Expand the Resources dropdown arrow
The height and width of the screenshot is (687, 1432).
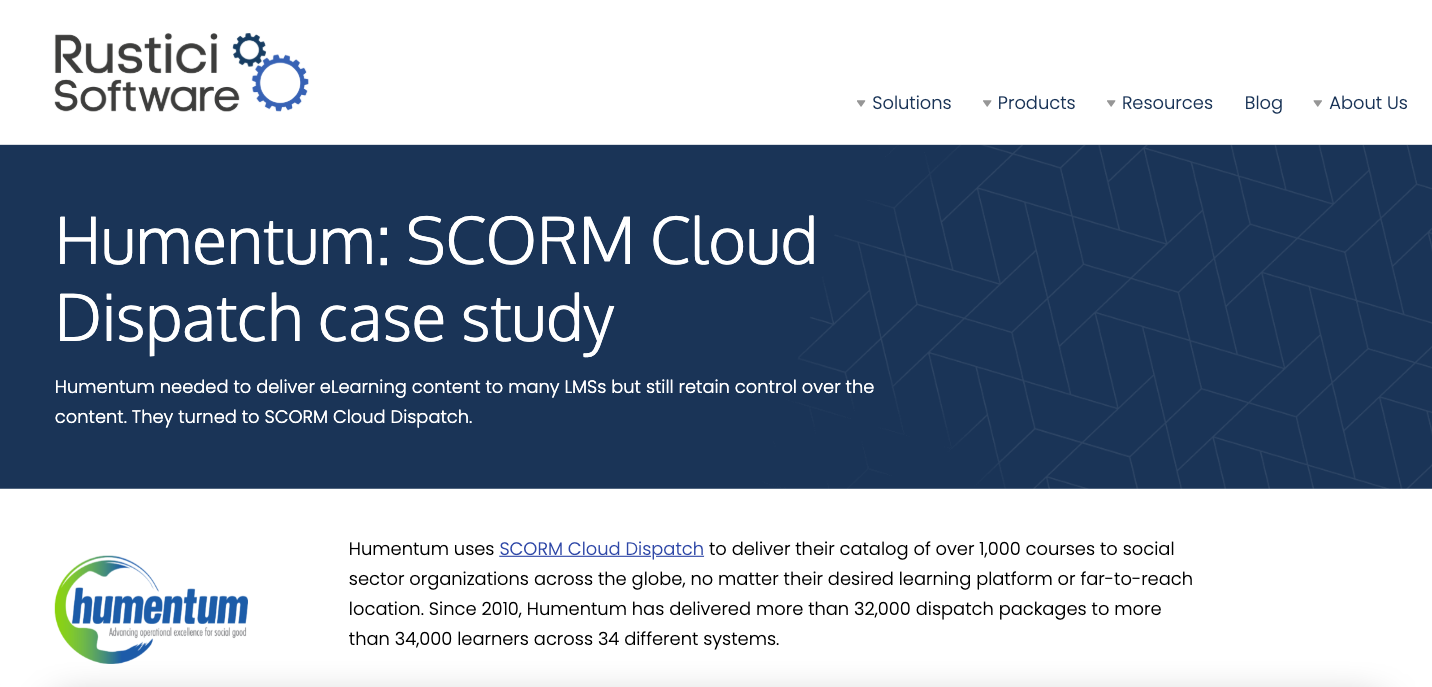click(x=1111, y=104)
